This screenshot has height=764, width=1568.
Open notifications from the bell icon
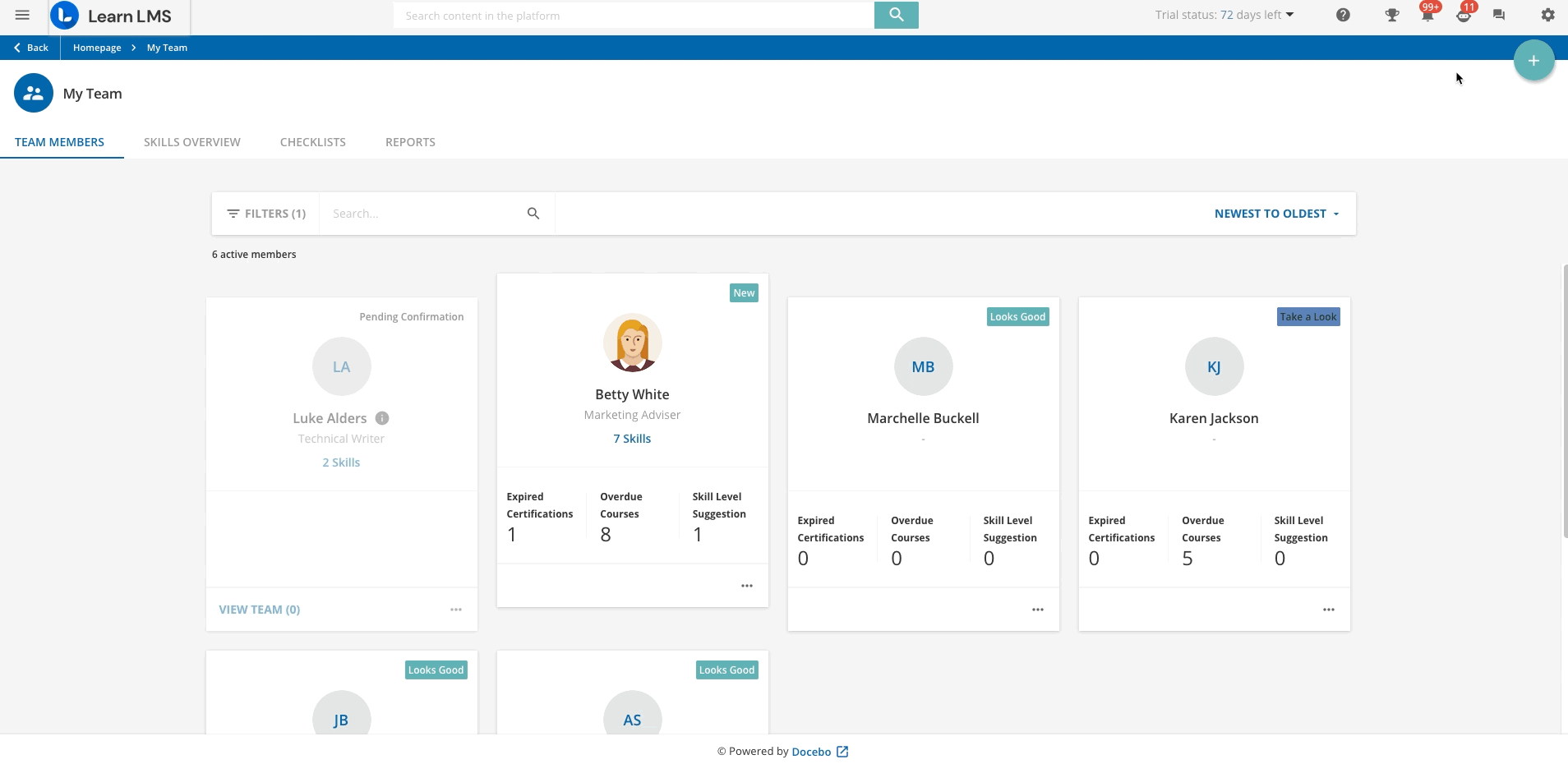[x=1428, y=16]
